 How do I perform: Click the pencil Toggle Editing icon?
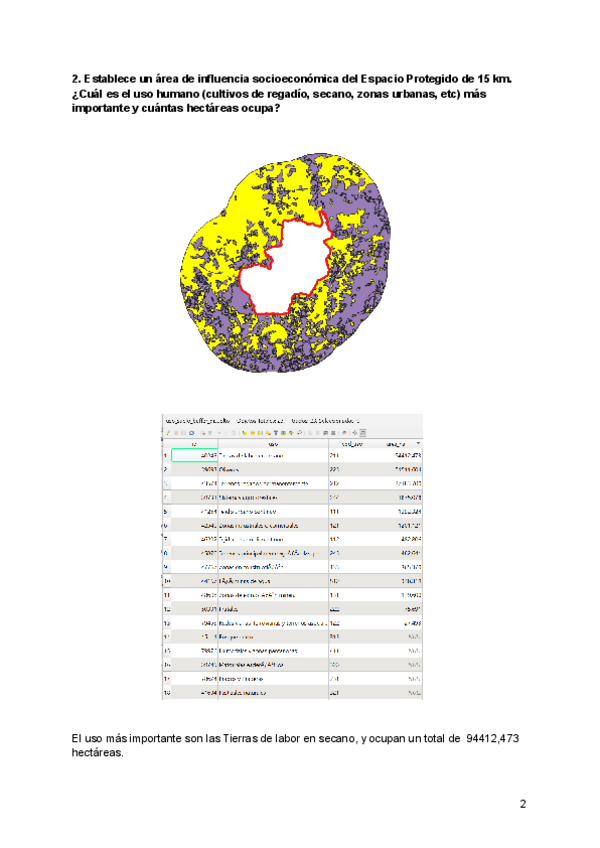click(x=167, y=434)
